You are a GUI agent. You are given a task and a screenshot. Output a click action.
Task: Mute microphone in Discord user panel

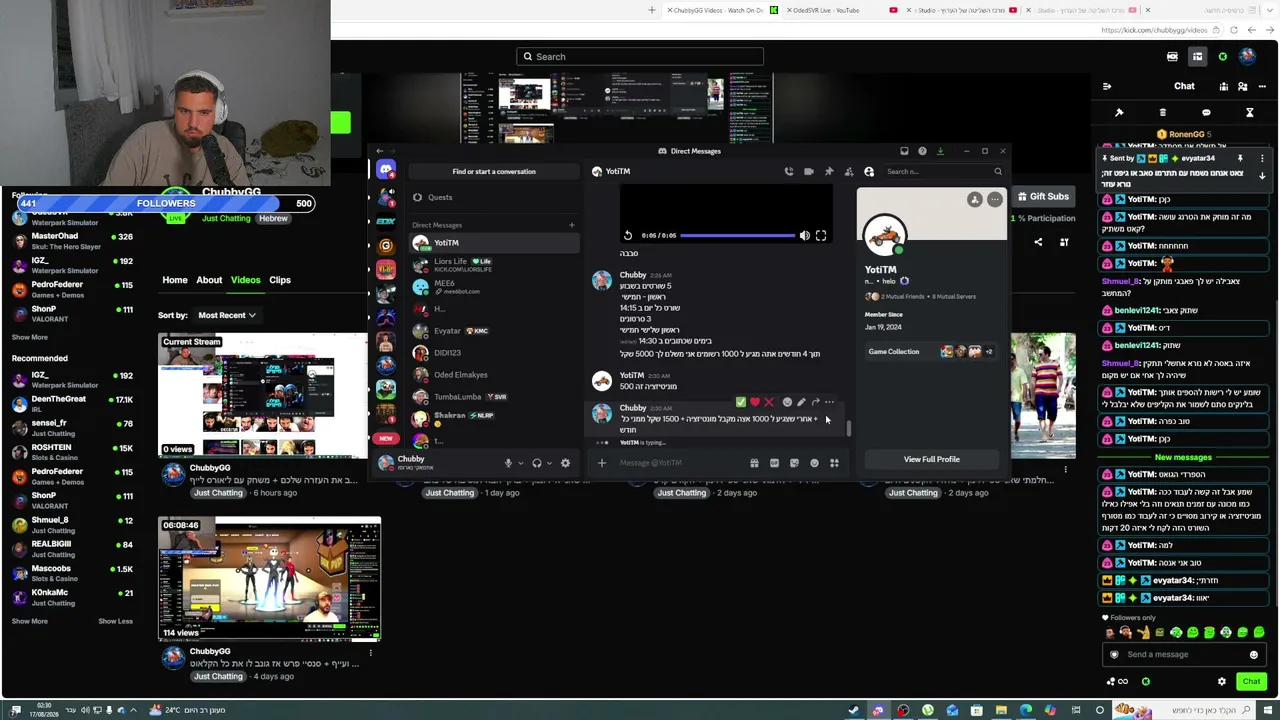tap(508, 463)
